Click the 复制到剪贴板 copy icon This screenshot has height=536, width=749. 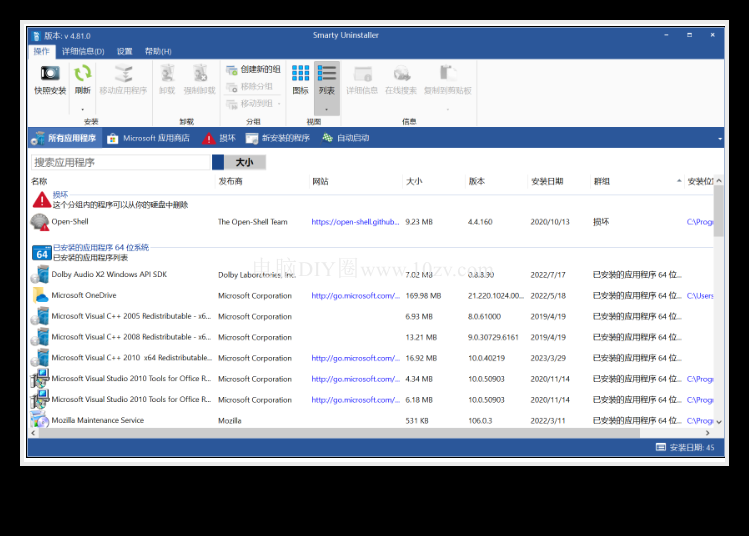click(448, 74)
